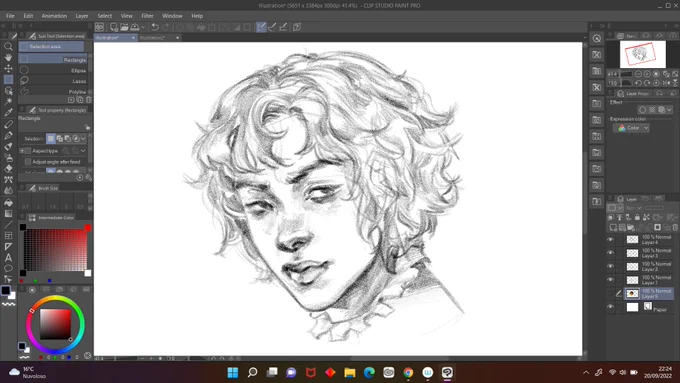Click the Layer 5 thumbnail
The height and width of the screenshot is (383, 680).
[632, 294]
